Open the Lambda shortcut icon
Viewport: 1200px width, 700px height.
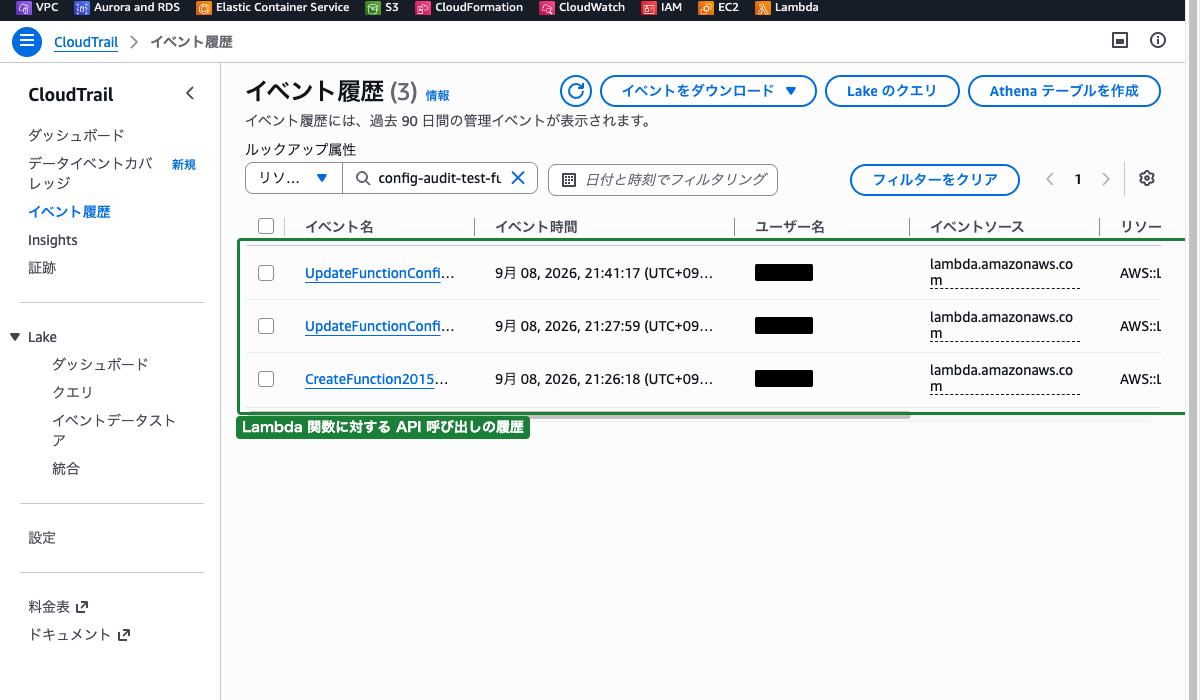click(763, 8)
